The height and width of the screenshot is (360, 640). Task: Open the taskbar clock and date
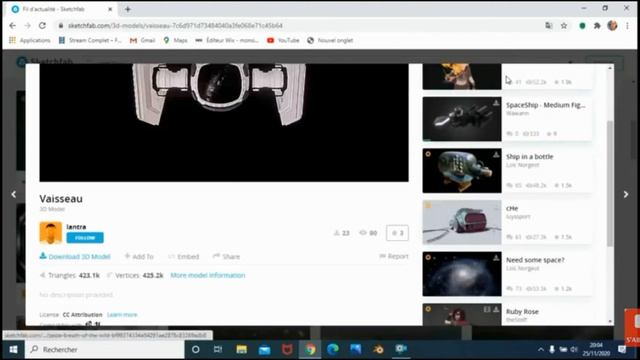pos(596,349)
